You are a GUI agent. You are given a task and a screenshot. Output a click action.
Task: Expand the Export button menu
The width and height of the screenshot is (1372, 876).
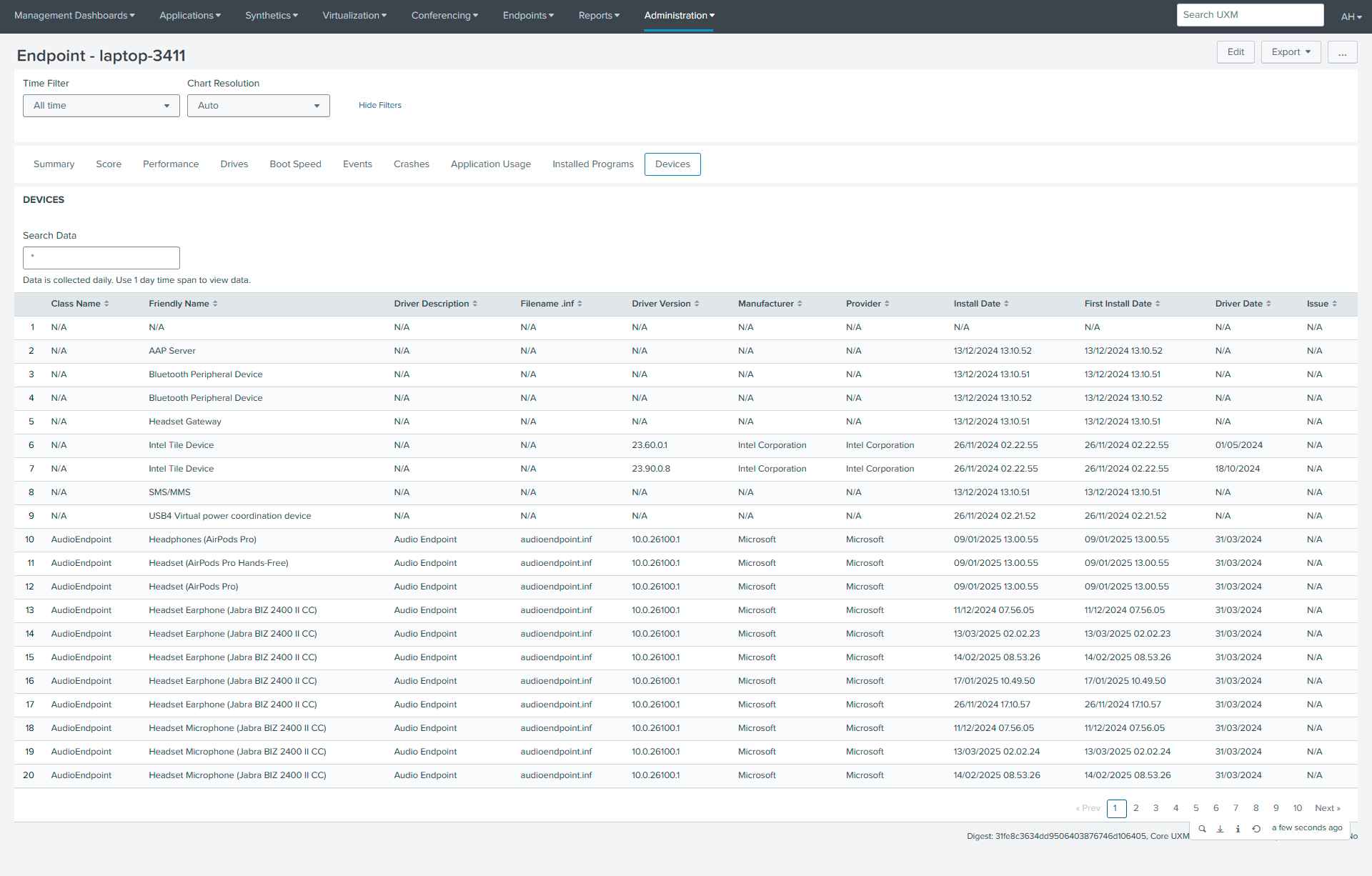pos(1291,52)
